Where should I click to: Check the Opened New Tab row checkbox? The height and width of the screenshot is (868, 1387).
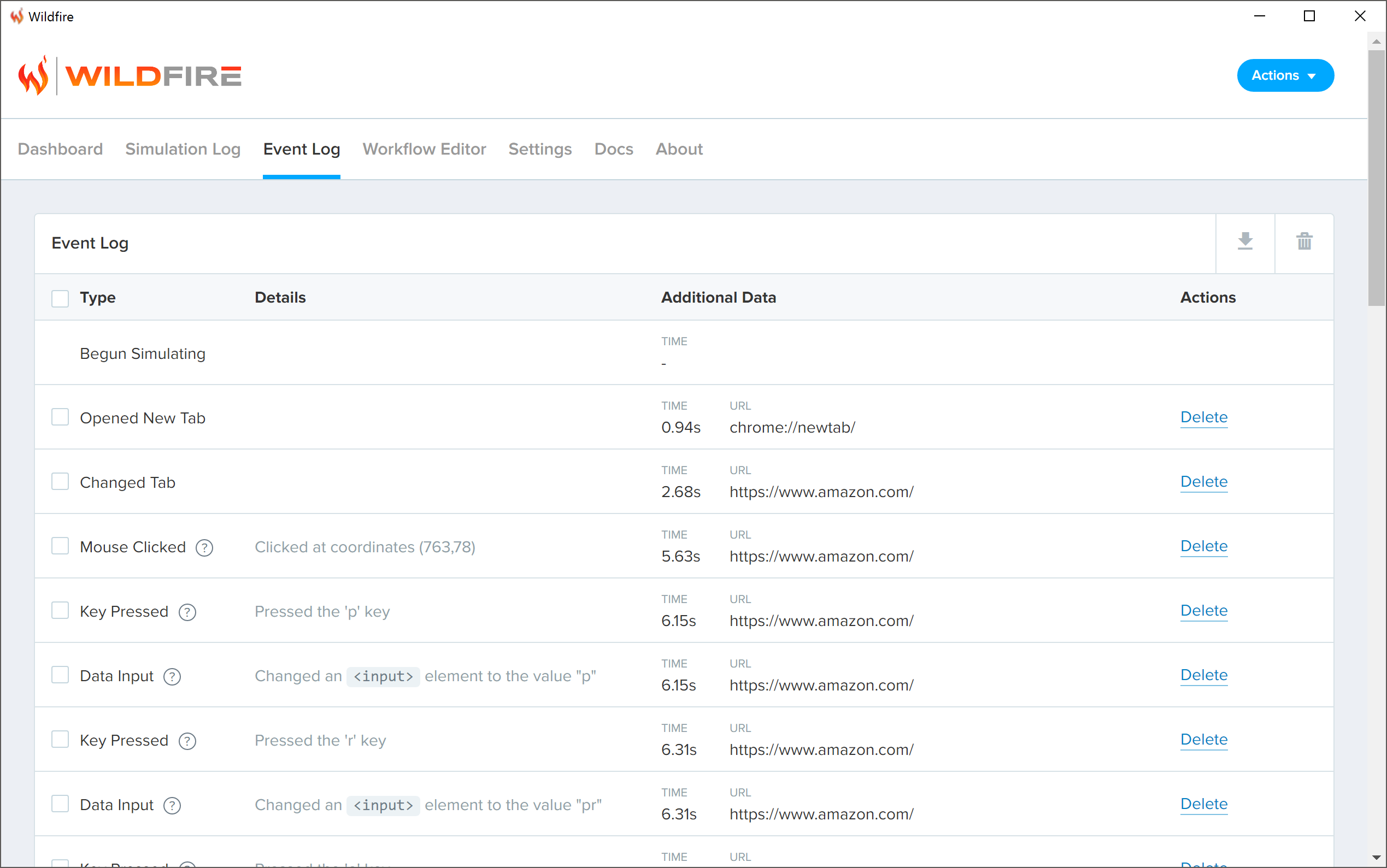[x=60, y=417]
